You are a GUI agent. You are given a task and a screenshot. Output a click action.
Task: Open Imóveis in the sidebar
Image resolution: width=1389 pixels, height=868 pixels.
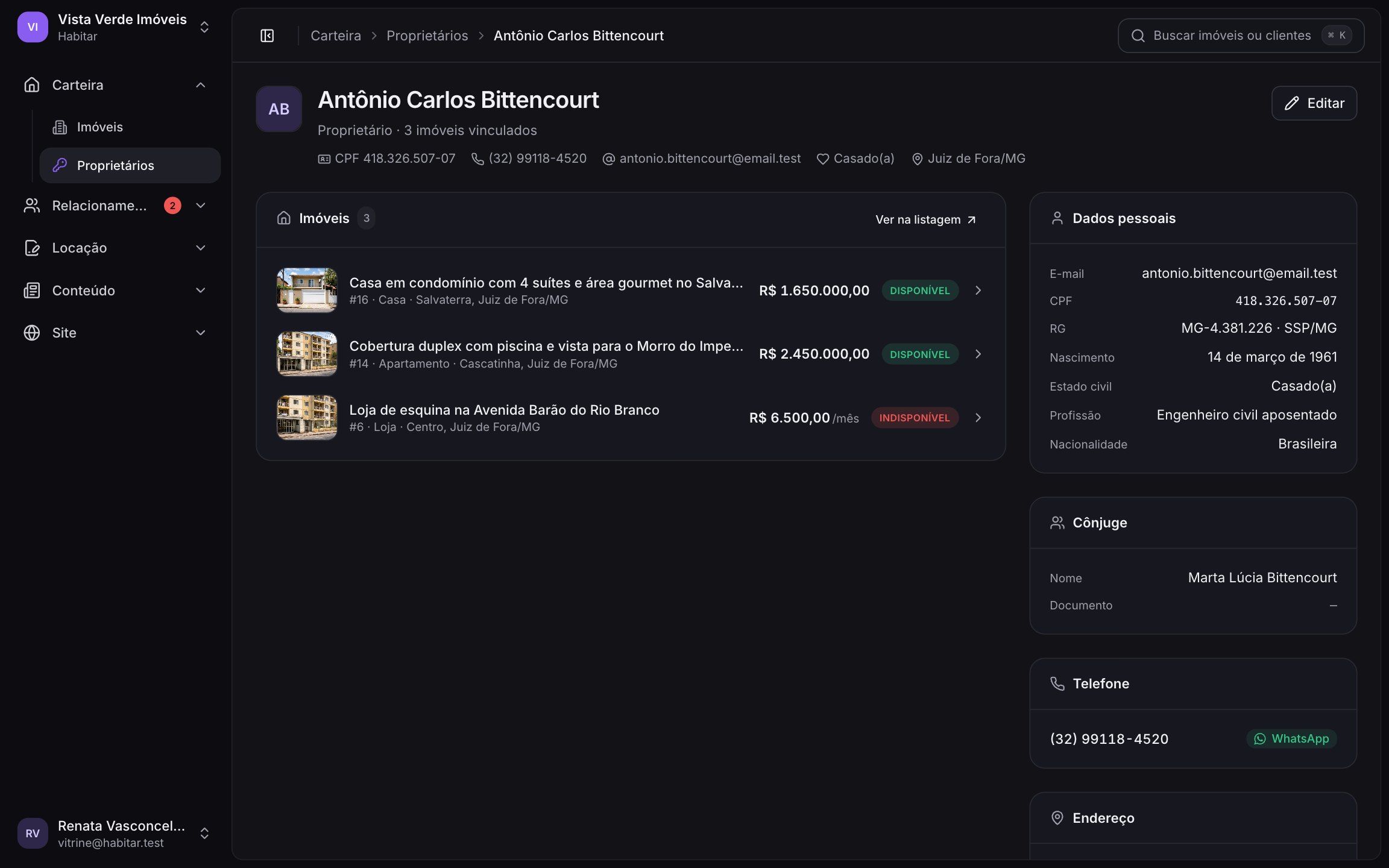130,127
